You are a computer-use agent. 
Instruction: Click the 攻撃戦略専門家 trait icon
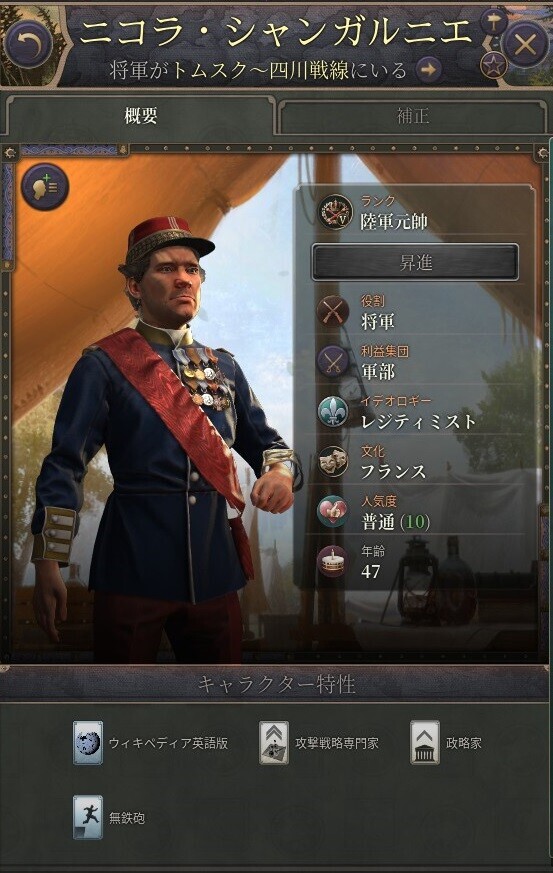click(x=274, y=743)
